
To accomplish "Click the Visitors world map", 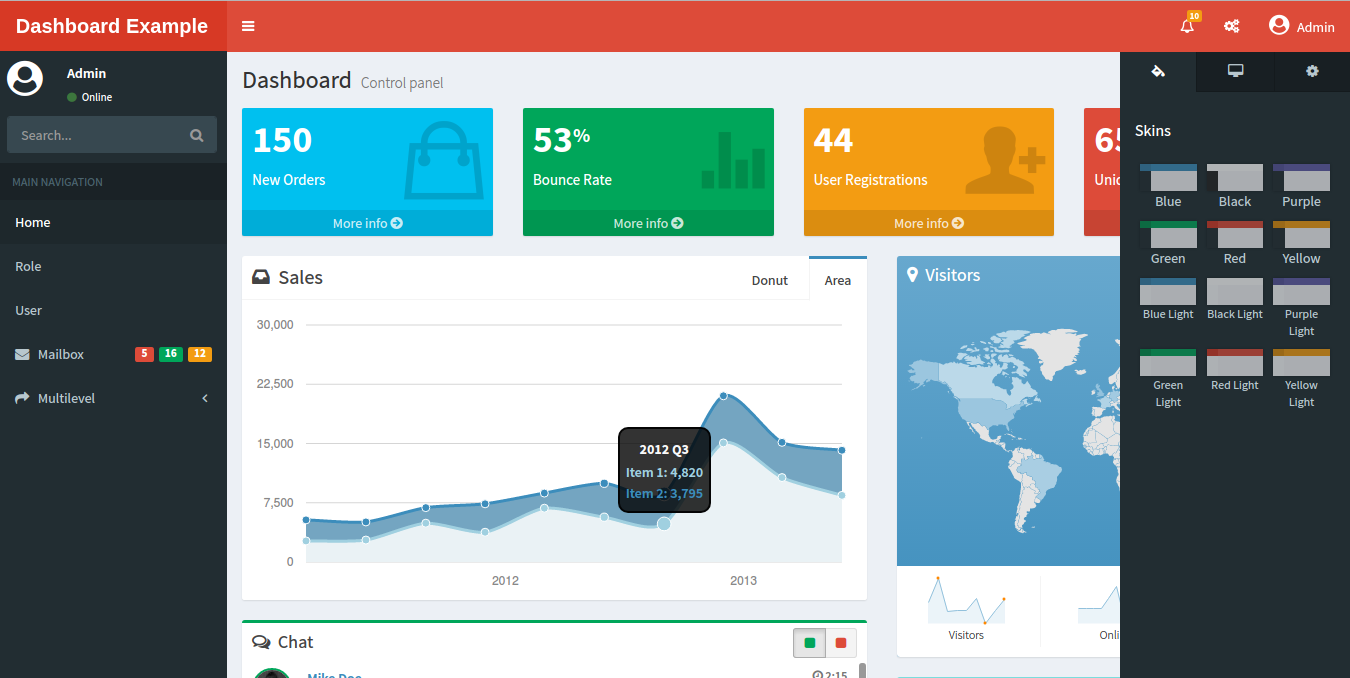I will pyautogui.click(x=1008, y=428).
